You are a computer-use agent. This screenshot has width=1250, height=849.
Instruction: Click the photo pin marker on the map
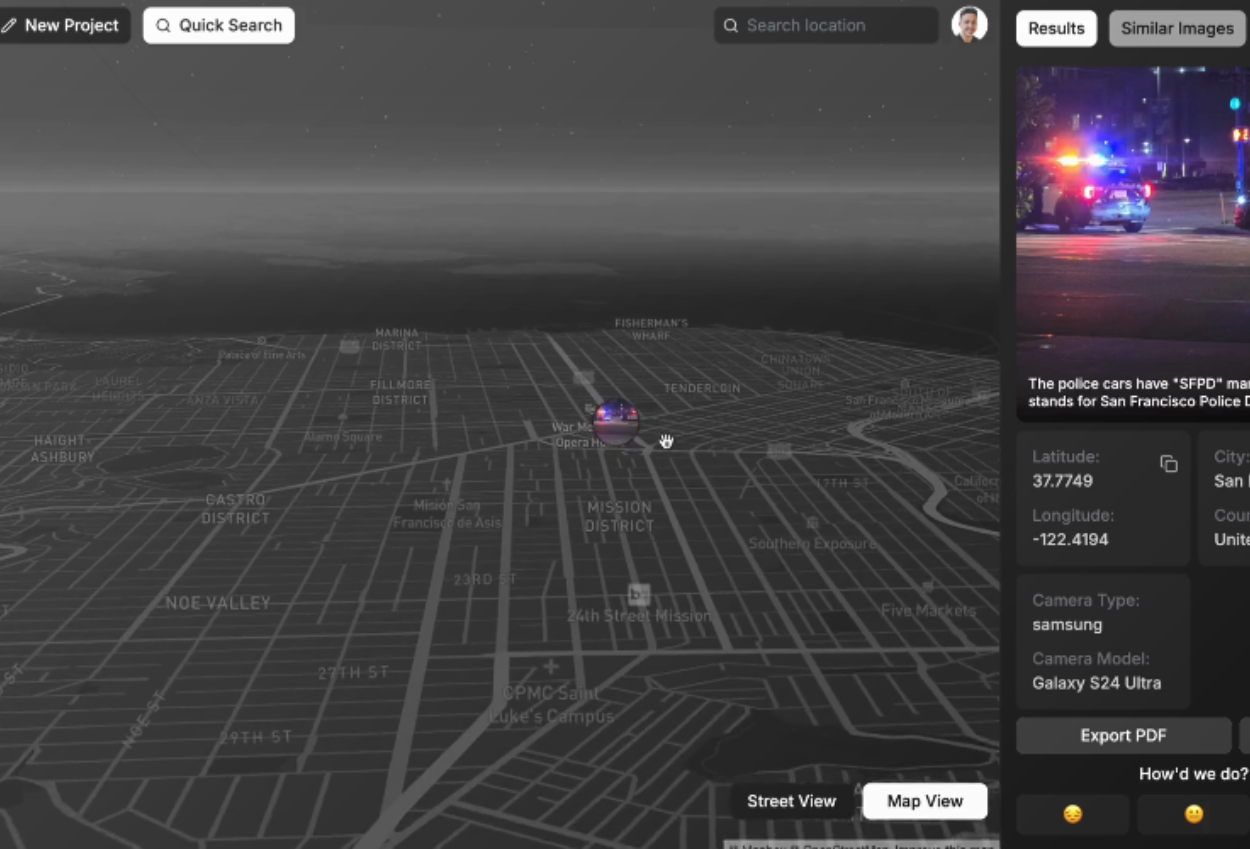coord(615,423)
